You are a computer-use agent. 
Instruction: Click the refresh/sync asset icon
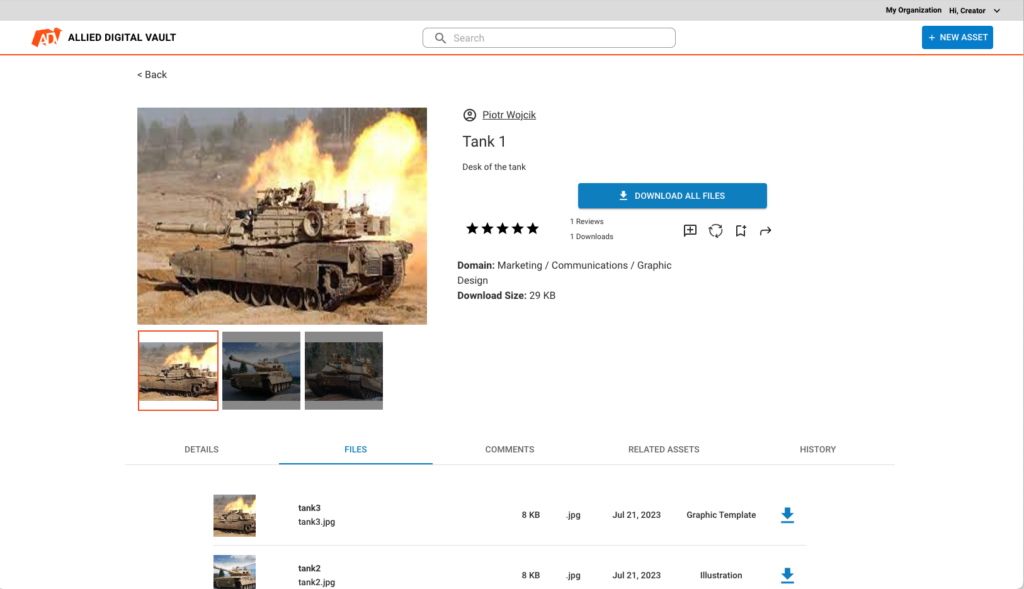tap(716, 231)
